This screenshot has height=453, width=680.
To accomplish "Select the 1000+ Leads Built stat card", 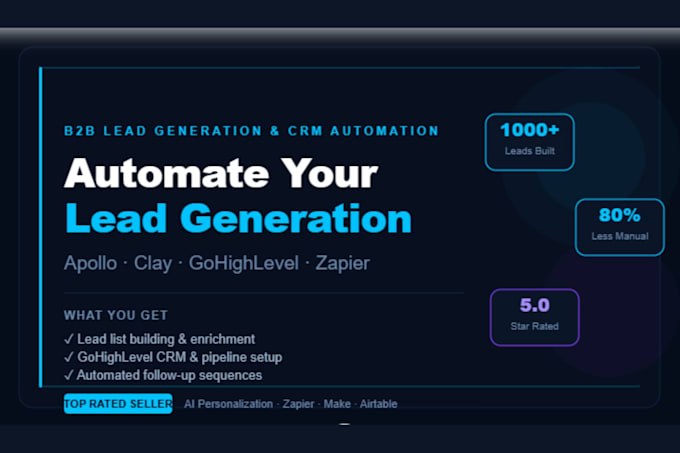I will (530, 142).
